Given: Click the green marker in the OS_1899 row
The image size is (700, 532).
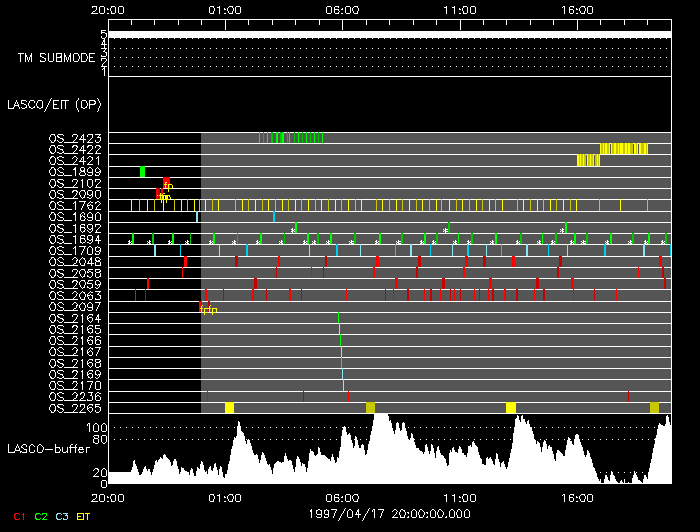Looking at the screenshot, I should 143,172.
